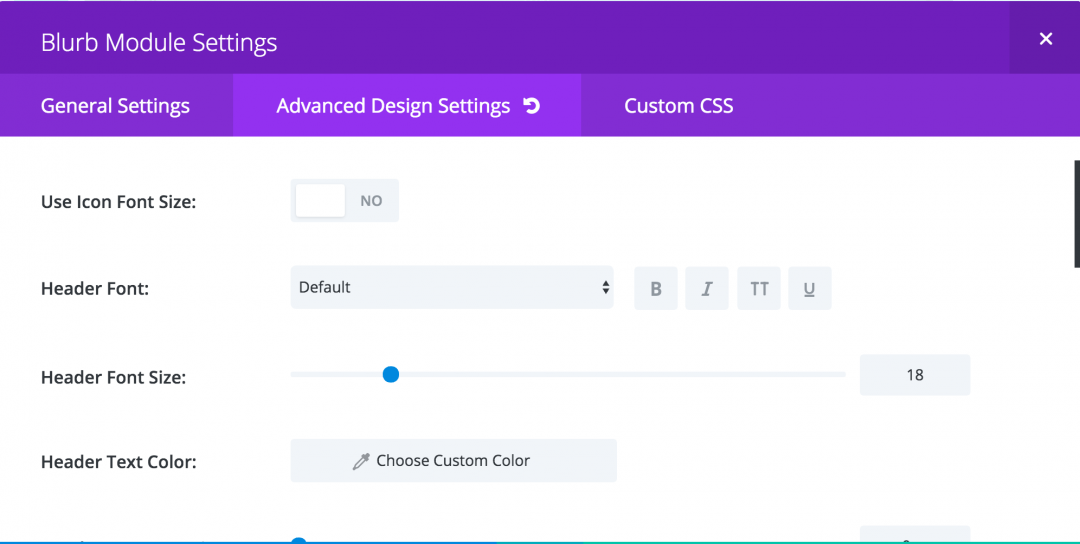Click the eyedropper icon in Choose Custom Color
The height and width of the screenshot is (544, 1080).
tap(361, 461)
